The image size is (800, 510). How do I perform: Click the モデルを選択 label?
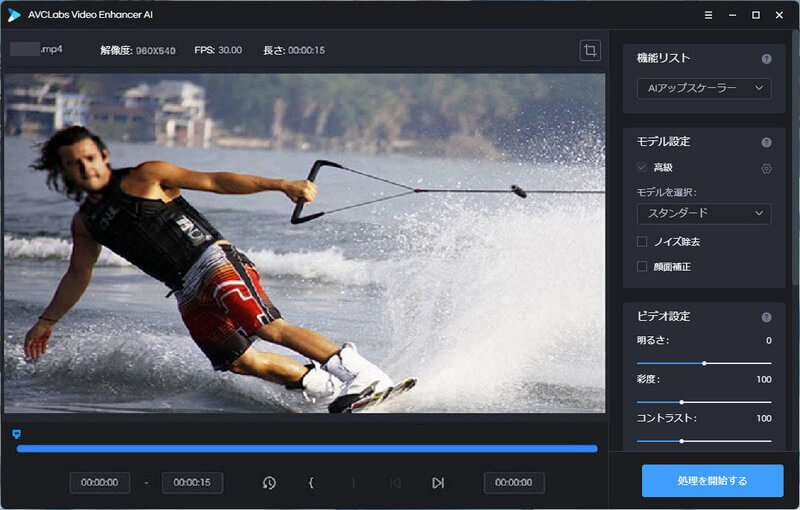pyautogui.click(x=666, y=192)
